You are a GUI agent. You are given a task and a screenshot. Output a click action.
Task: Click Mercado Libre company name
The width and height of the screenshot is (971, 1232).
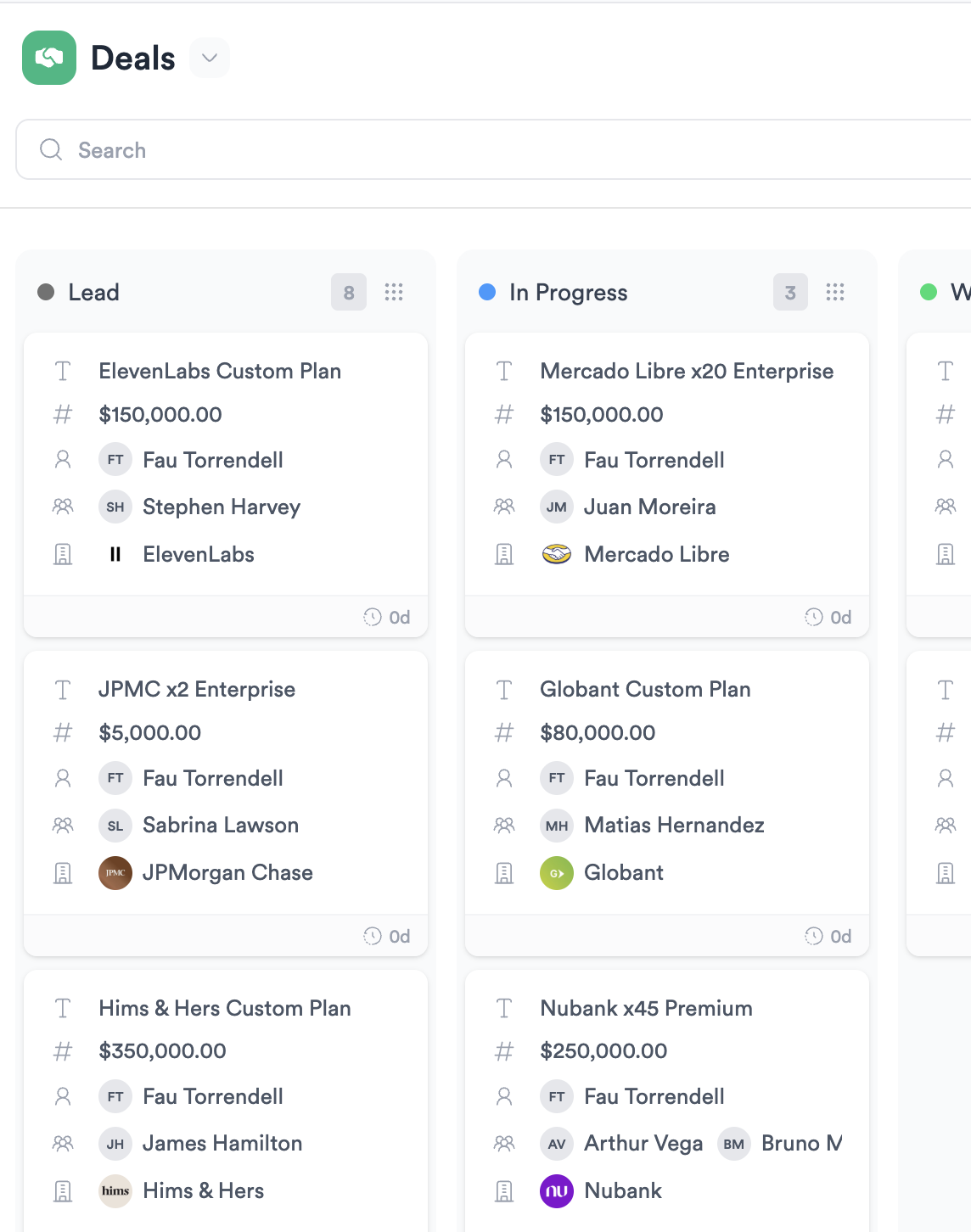657,554
